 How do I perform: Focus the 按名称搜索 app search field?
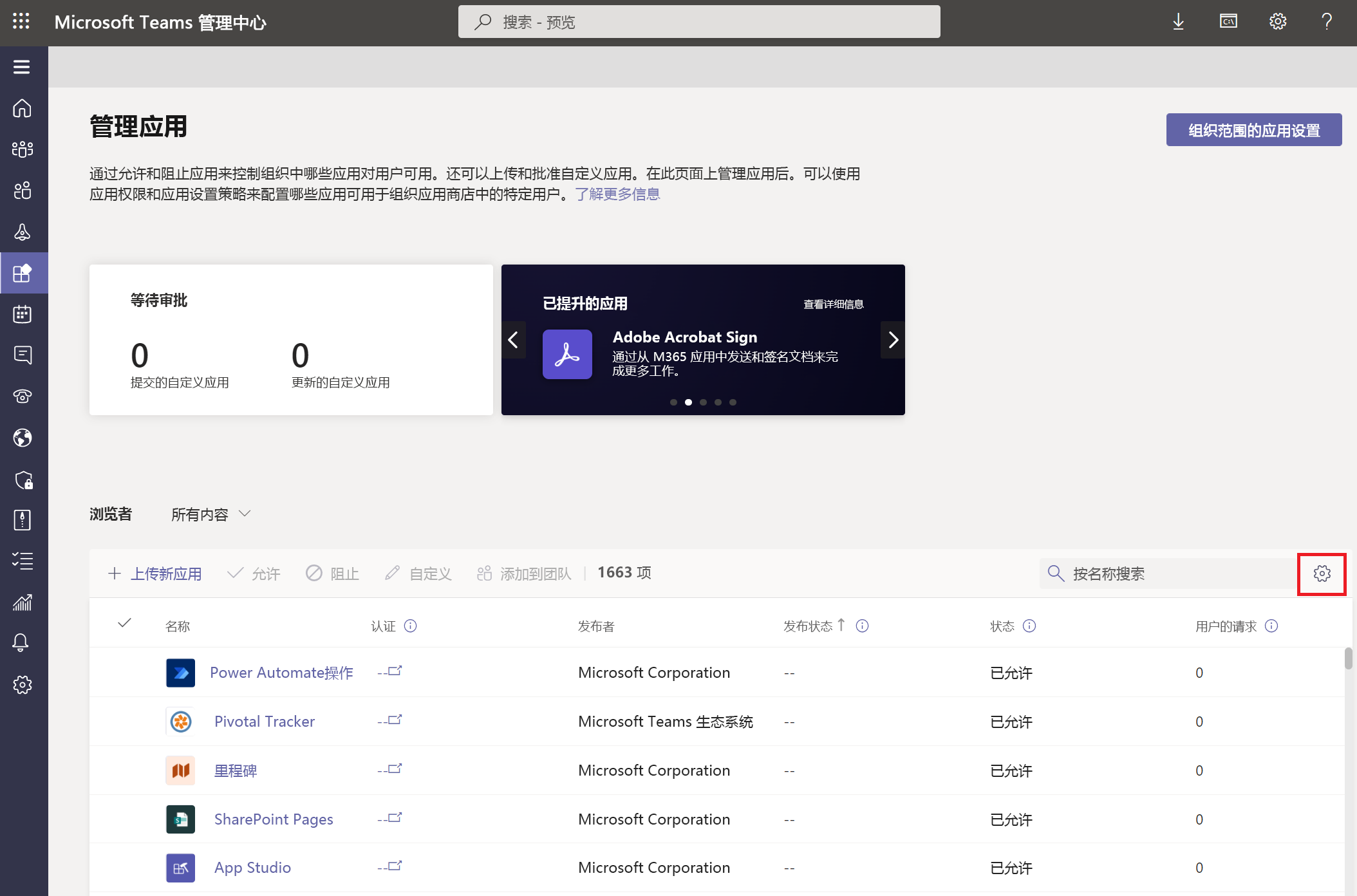point(1168,574)
